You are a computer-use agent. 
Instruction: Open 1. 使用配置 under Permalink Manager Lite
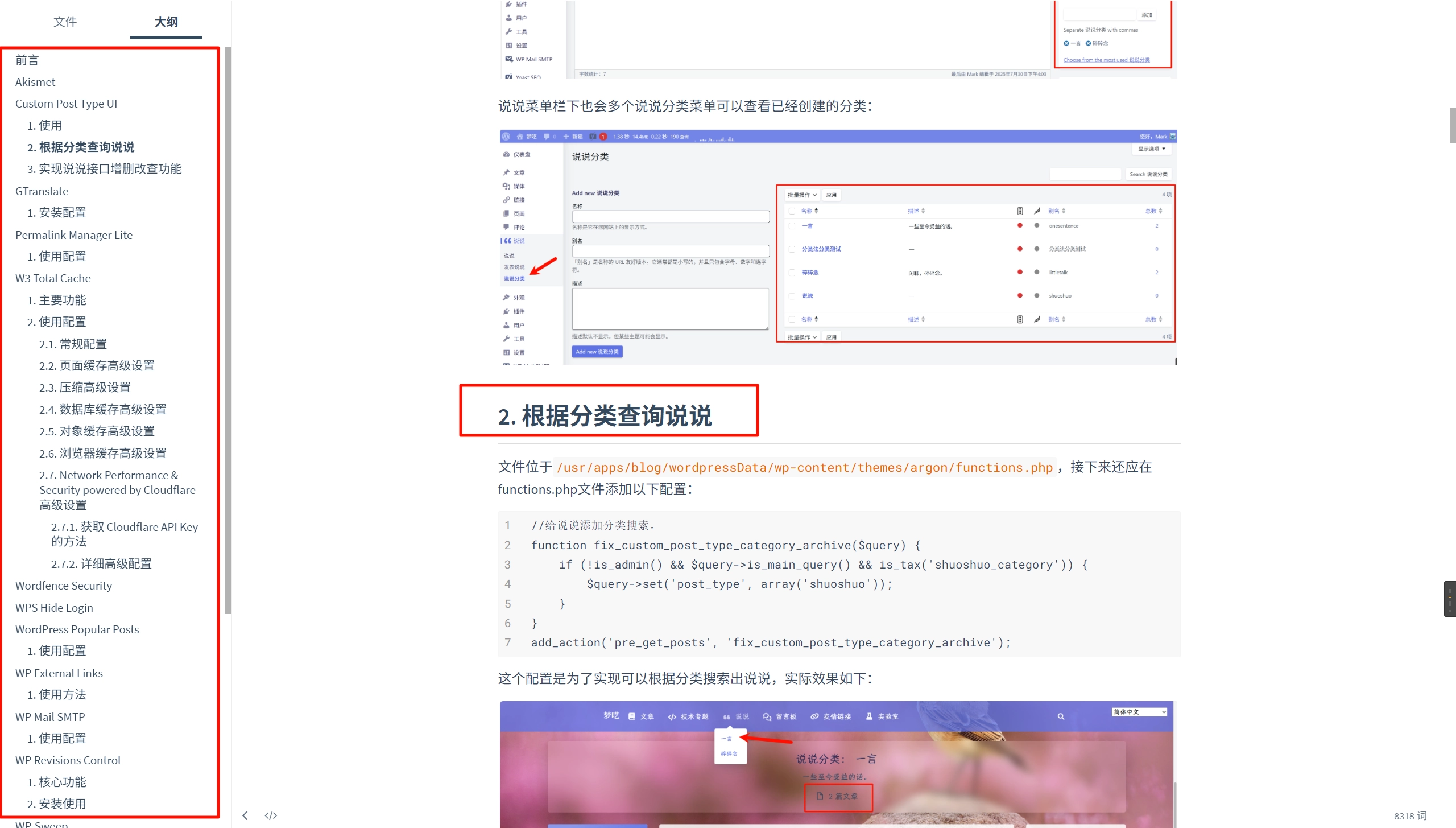click(x=57, y=256)
